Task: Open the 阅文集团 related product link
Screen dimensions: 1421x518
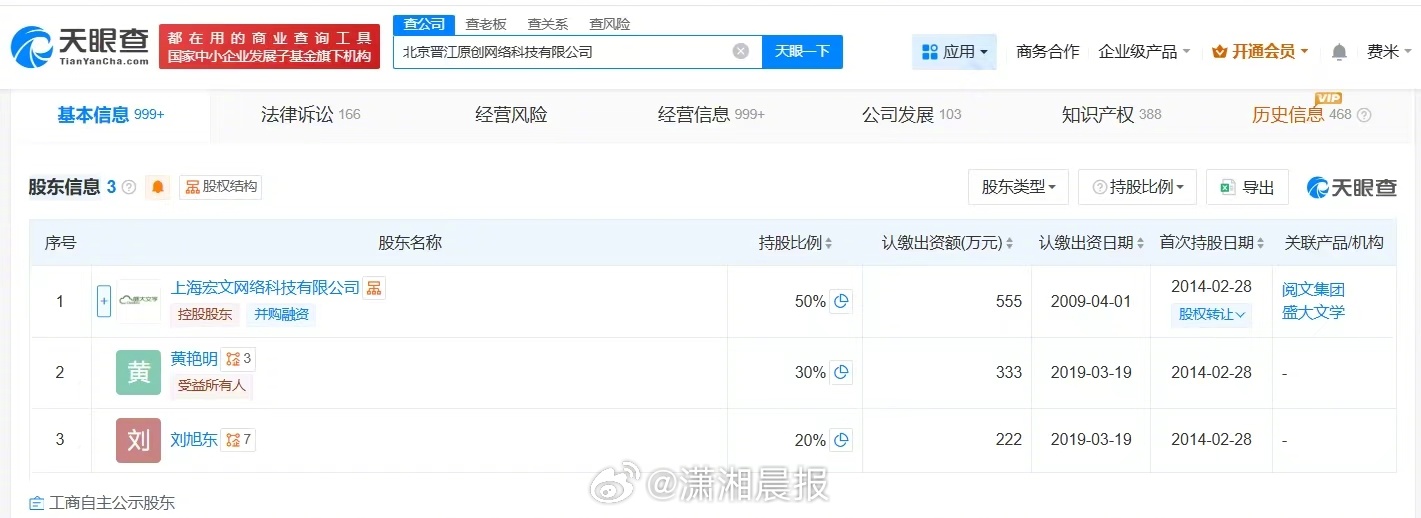Action: click(x=1313, y=290)
